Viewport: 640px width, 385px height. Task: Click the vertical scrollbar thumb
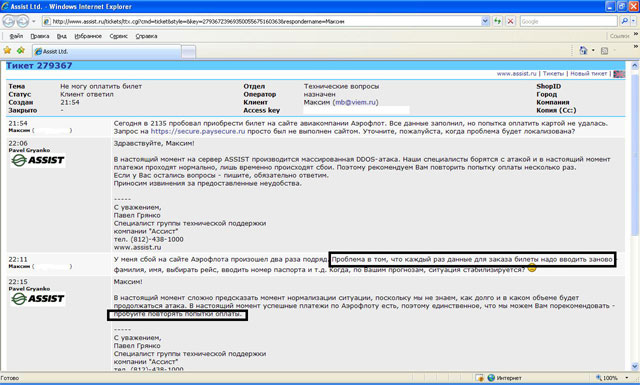[x=635, y=154]
